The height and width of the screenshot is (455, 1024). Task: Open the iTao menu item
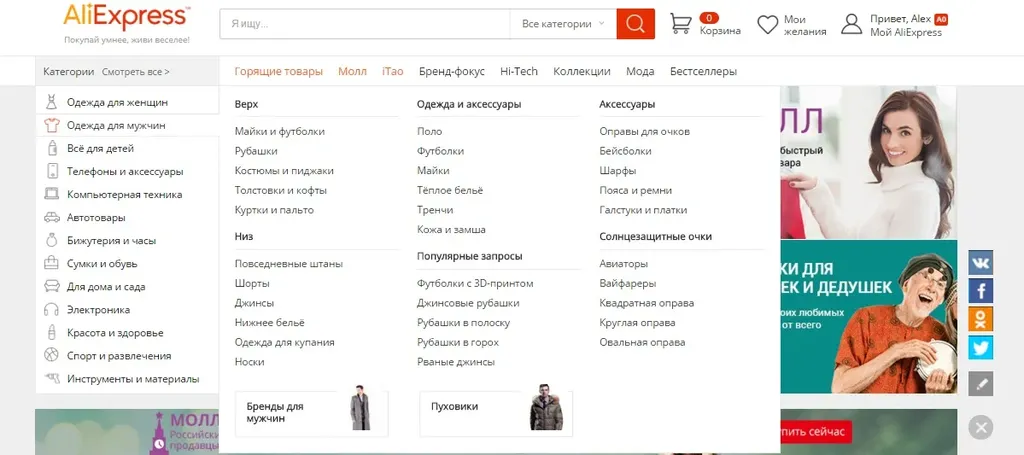393,72
